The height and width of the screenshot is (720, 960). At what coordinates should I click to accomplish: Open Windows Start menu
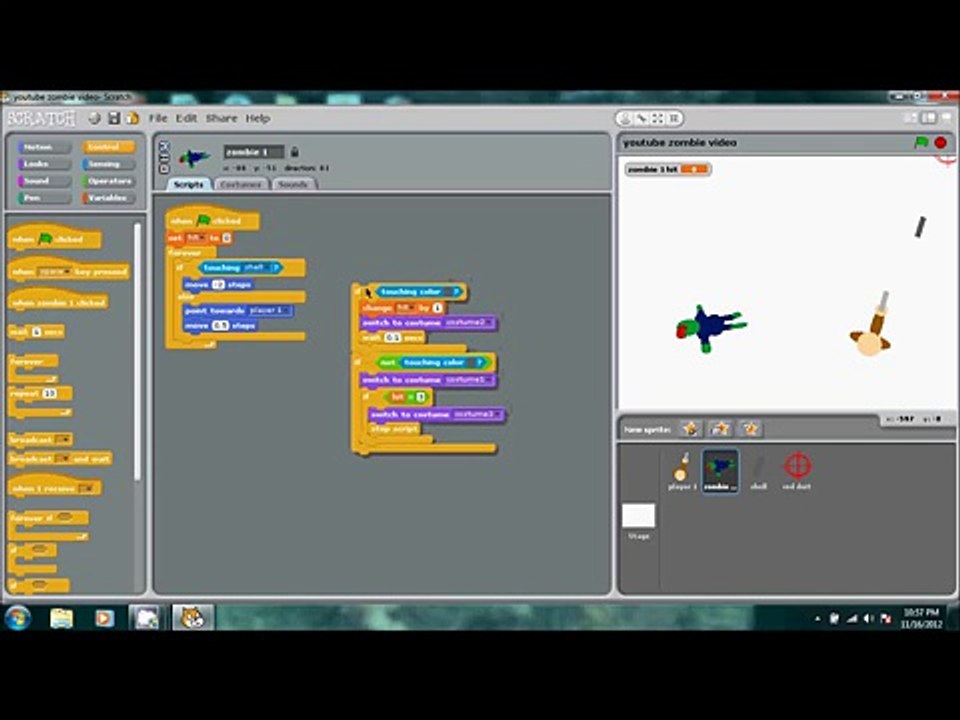coord(18,618)
